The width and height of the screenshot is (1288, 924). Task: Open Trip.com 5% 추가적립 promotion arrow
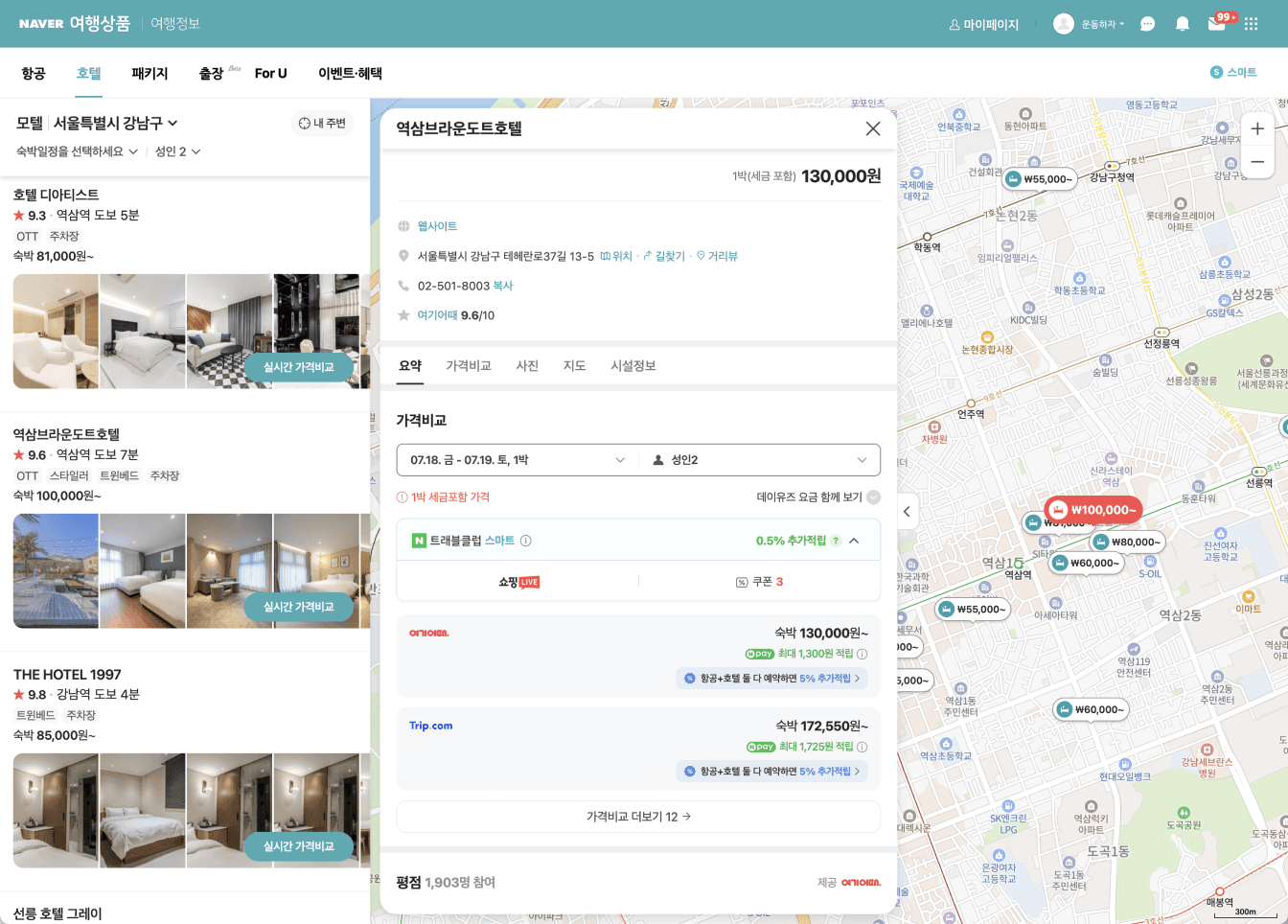[856, 771]
